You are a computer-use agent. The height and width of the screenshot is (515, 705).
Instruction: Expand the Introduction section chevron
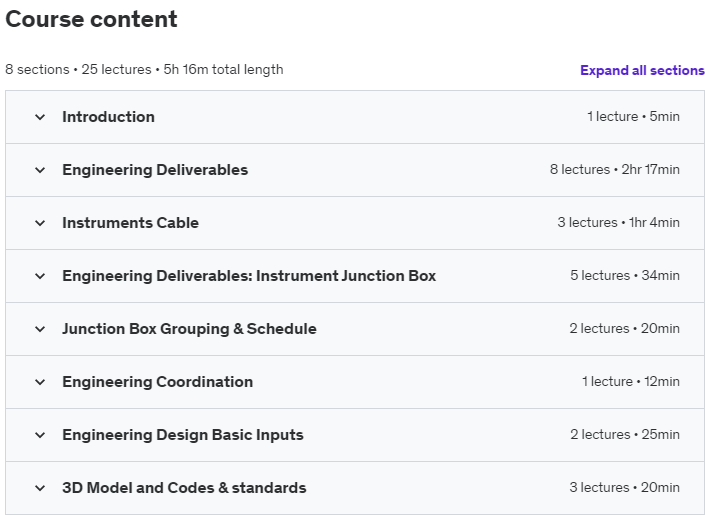tap(40, 117)
